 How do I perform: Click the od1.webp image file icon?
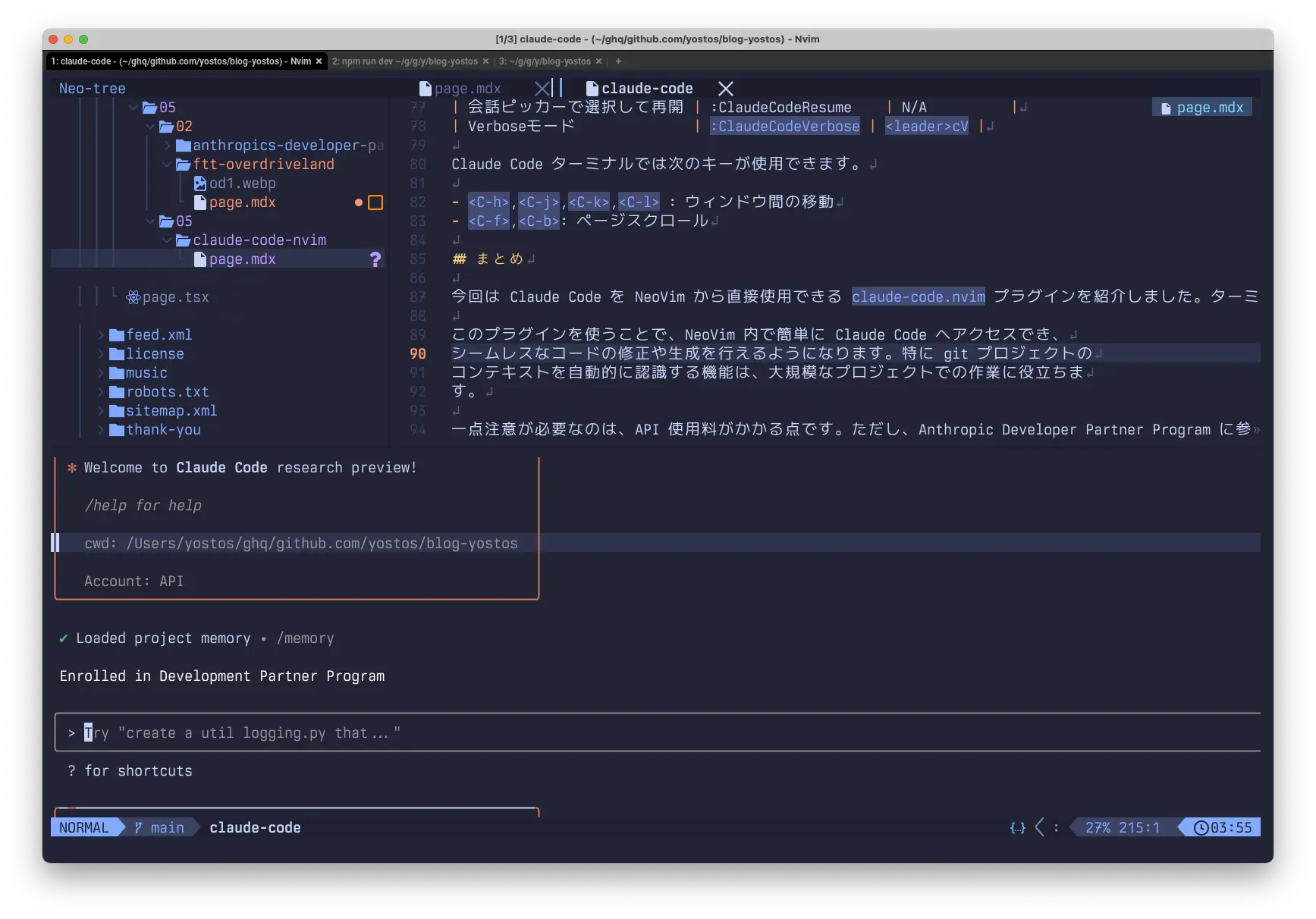(200, 183)
